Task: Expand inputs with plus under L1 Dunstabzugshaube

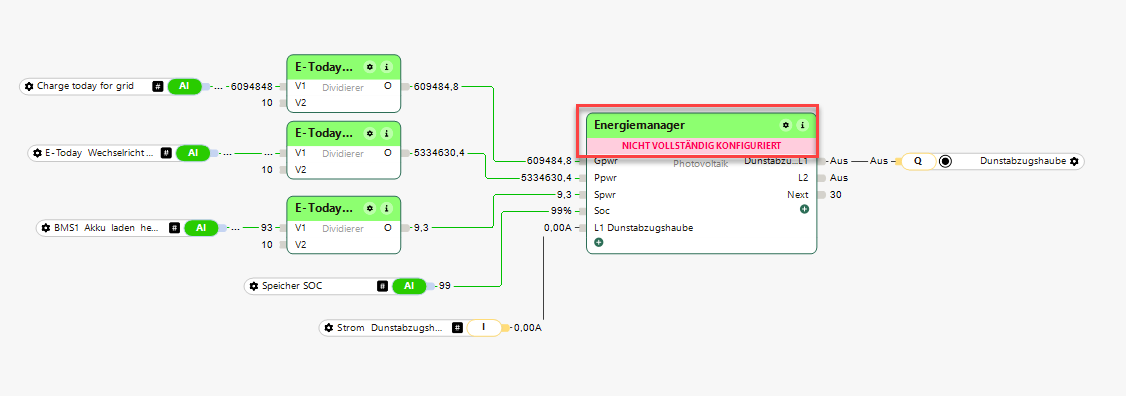Action: (x=598, y=243)
